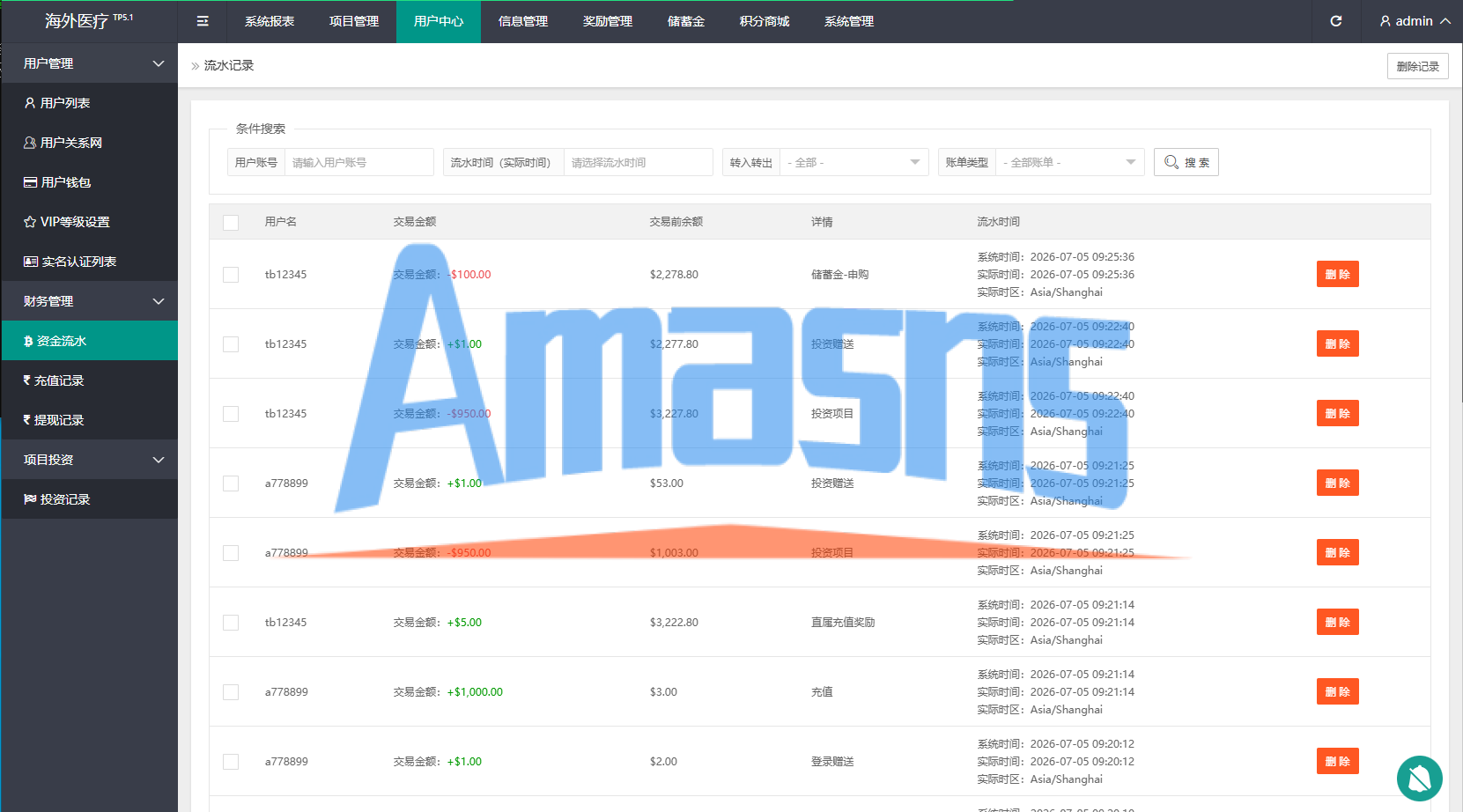Open the 奖励管理 top menu
The image size is (1463, 812).
click(x=608, y=21)
